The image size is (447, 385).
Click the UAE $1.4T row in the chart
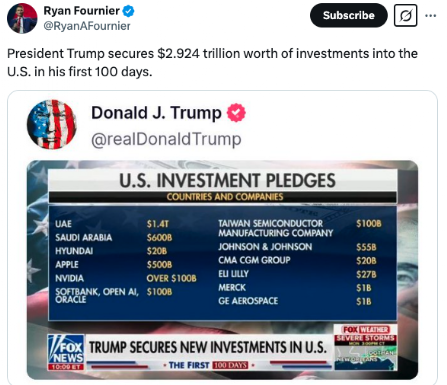point(112,224)
